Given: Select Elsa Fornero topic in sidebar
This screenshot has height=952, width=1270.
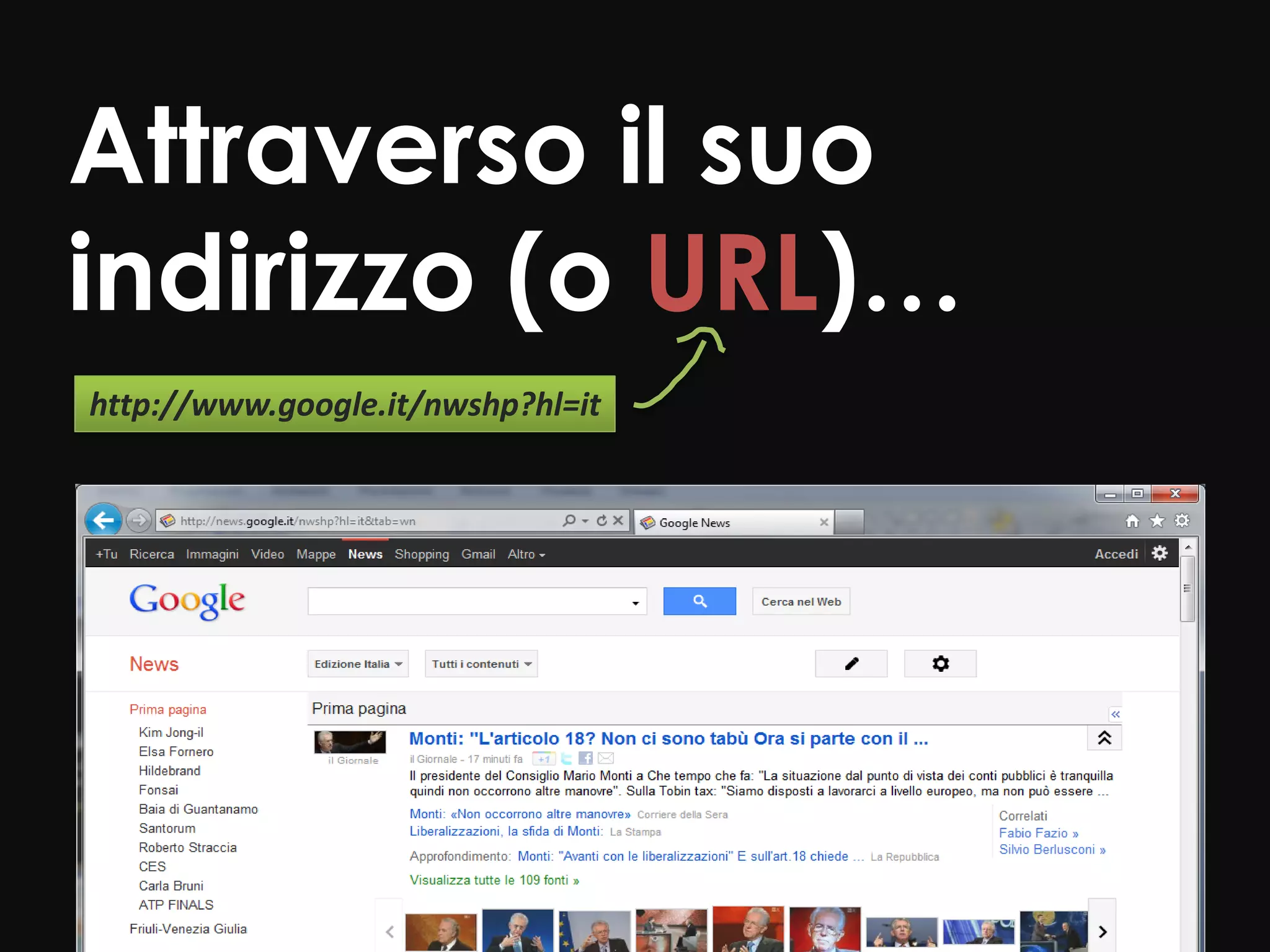Looking at the screenshot, I should (176, 752).
